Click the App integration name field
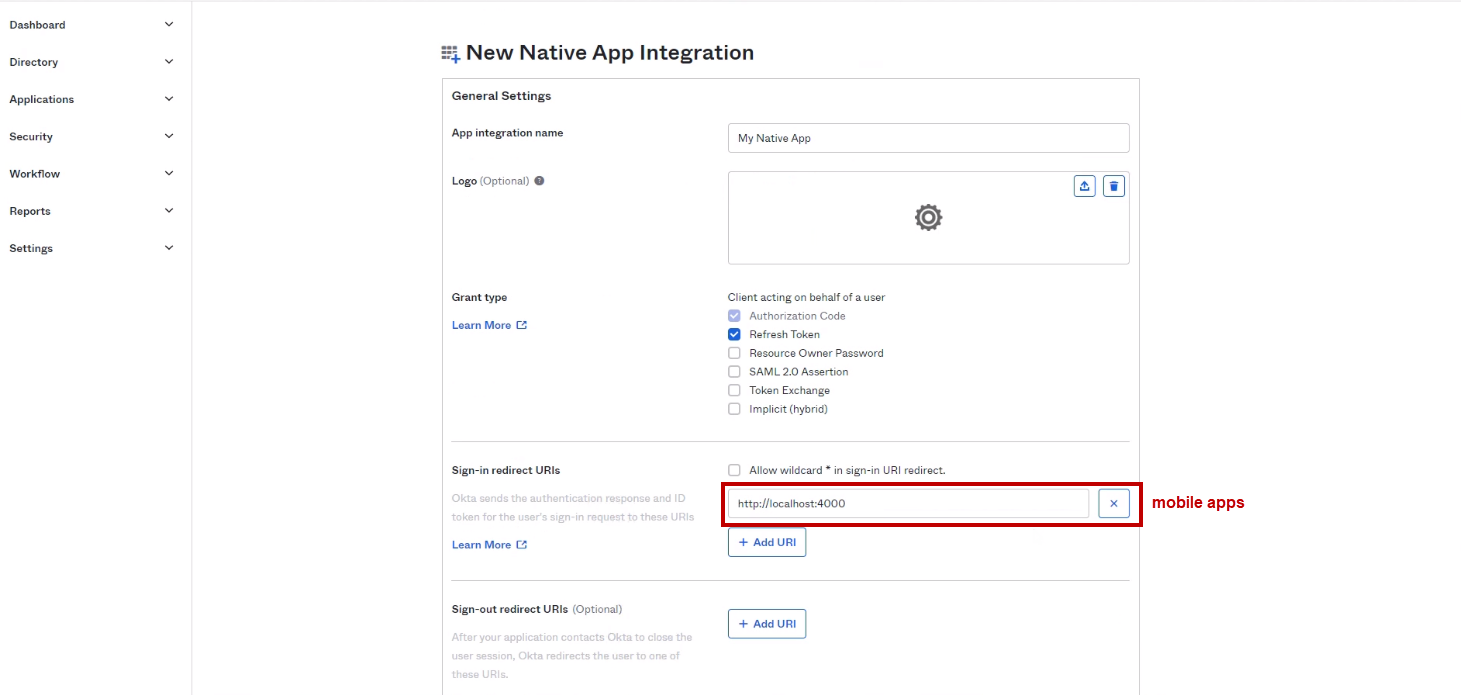The height and width of the screenshot is (695, 1461). 928,138
